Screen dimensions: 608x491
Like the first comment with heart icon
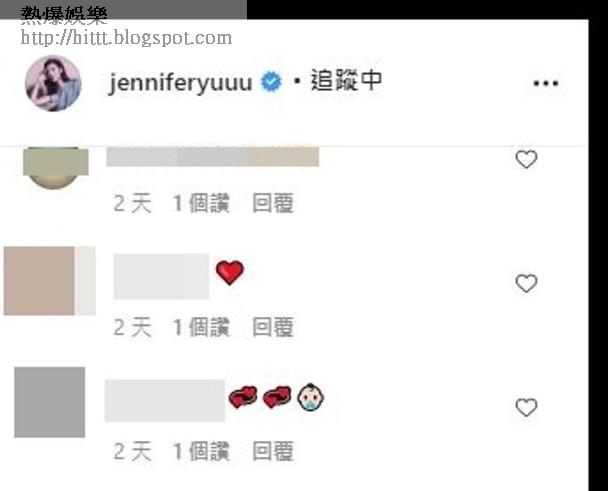526,159
